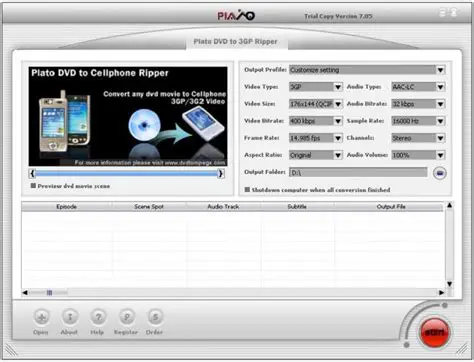Click horizontal scroll left arrow

(25, 293)
